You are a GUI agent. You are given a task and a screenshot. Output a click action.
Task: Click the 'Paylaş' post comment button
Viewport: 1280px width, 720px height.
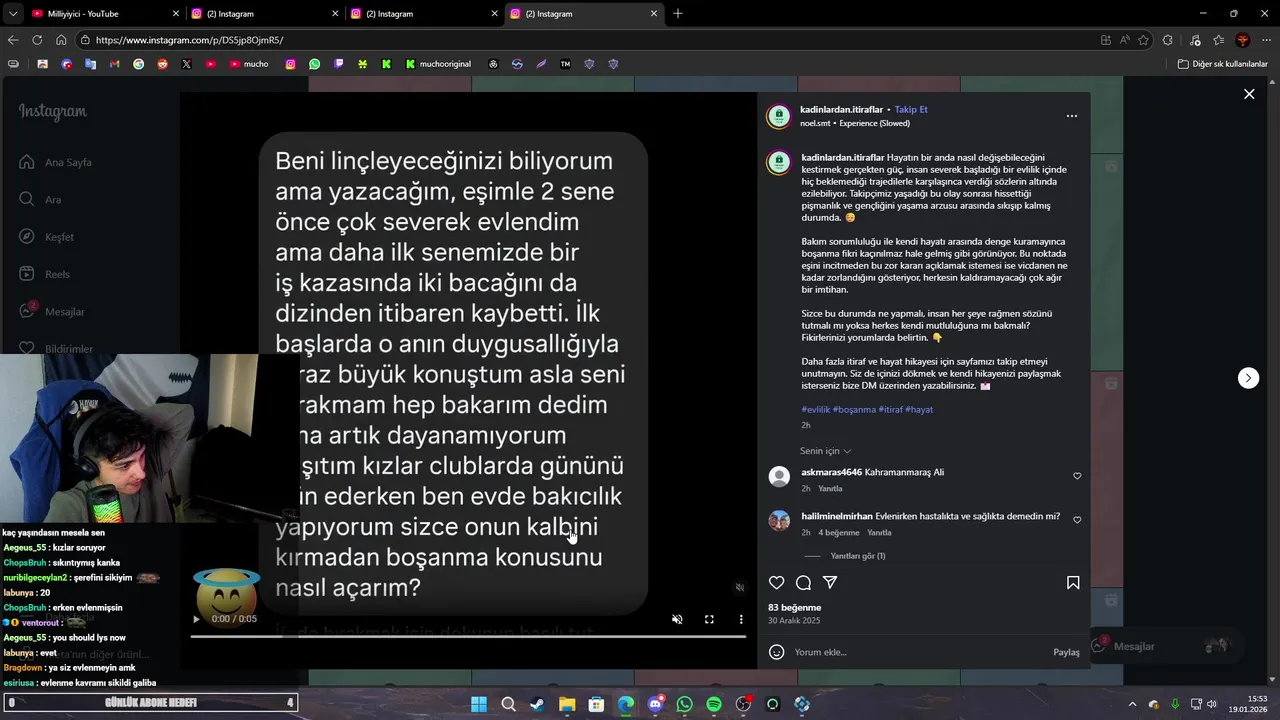click(x=1066, y=652)
